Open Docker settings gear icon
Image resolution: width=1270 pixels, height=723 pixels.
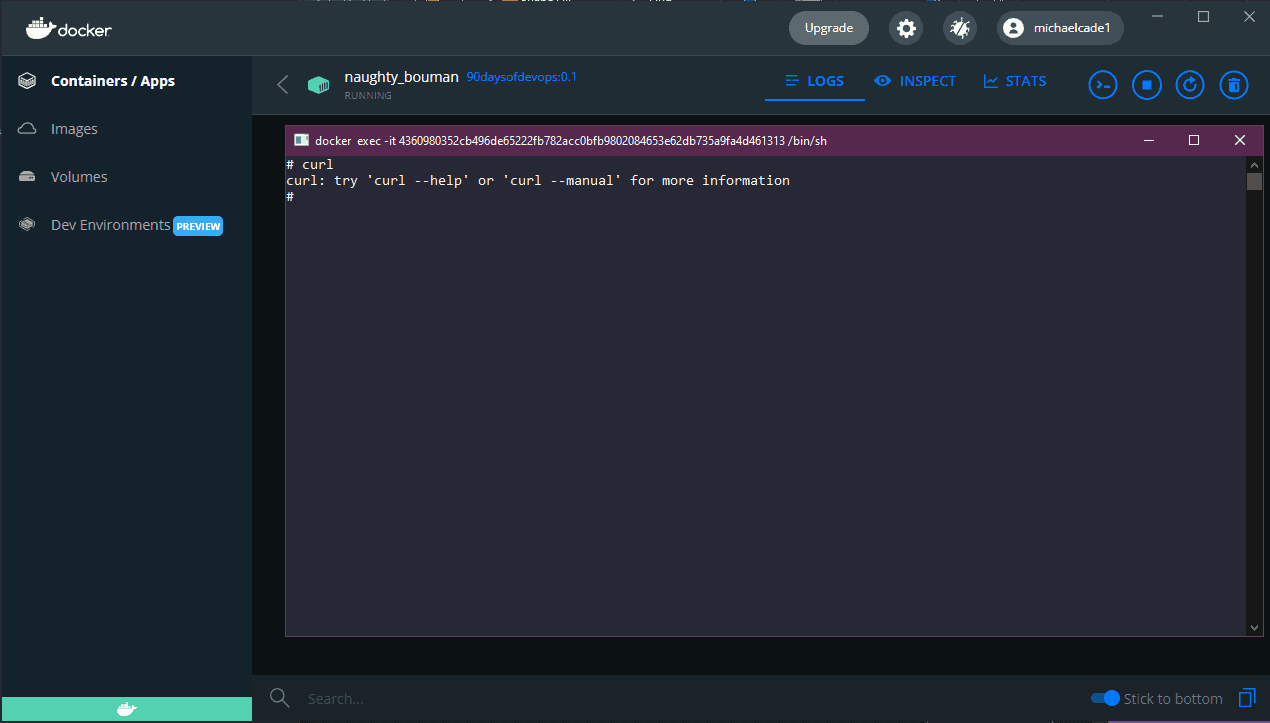pos(906,28)
